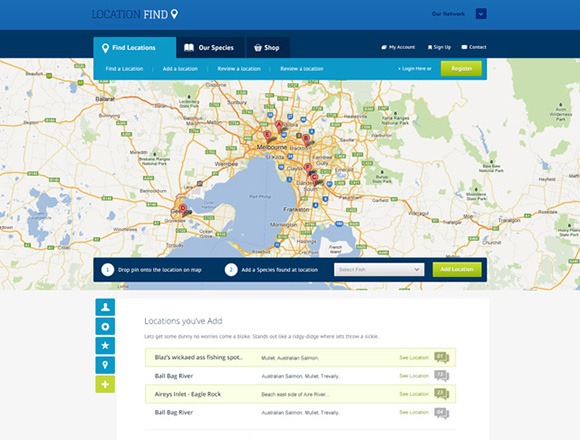The width and height of the screenshot is (580, 440).
Task: Open the Add a location submenu link
Action: pyautogui.click(x=180, y=69)
